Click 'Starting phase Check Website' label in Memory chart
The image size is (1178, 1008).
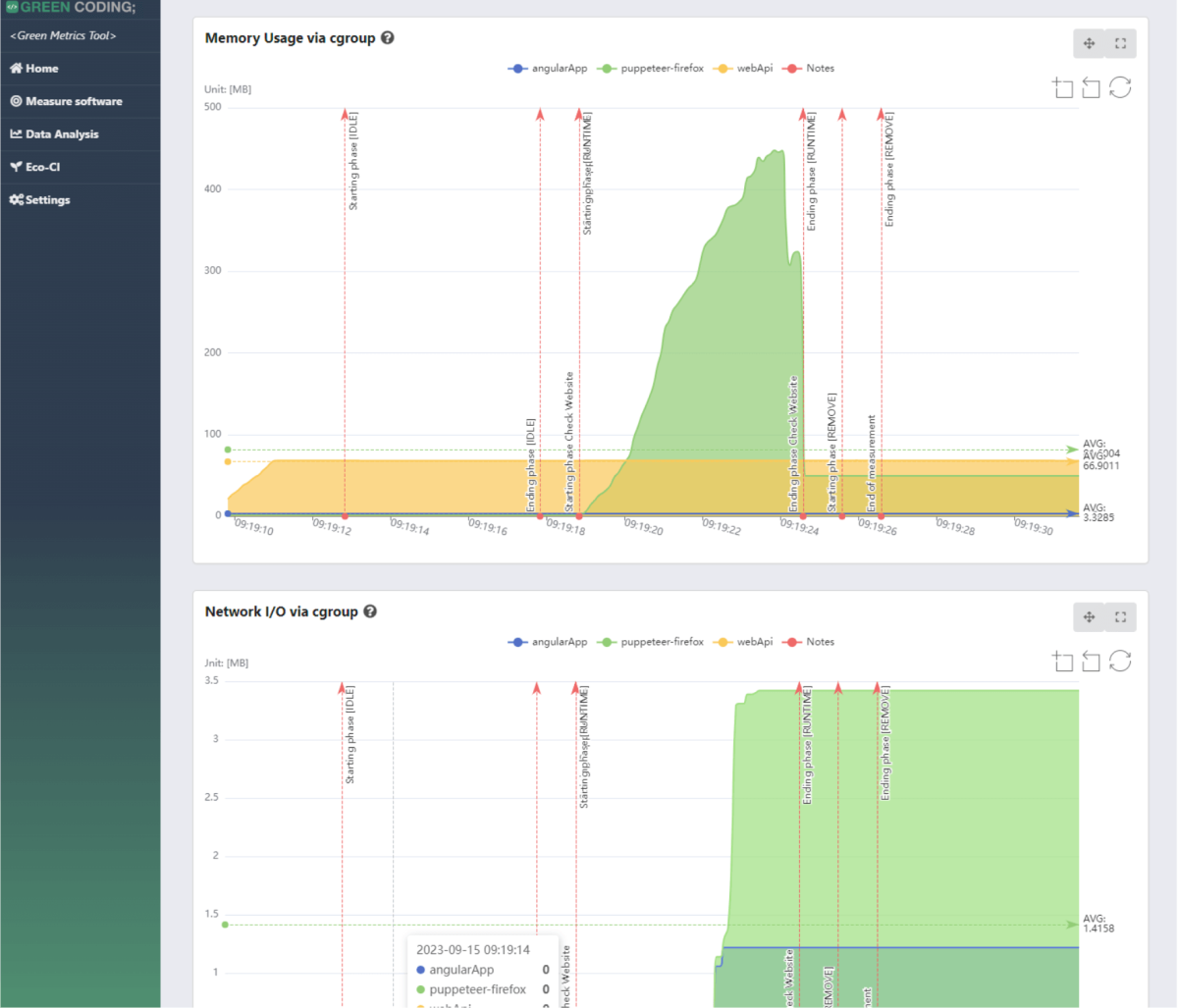coord(569,441)
